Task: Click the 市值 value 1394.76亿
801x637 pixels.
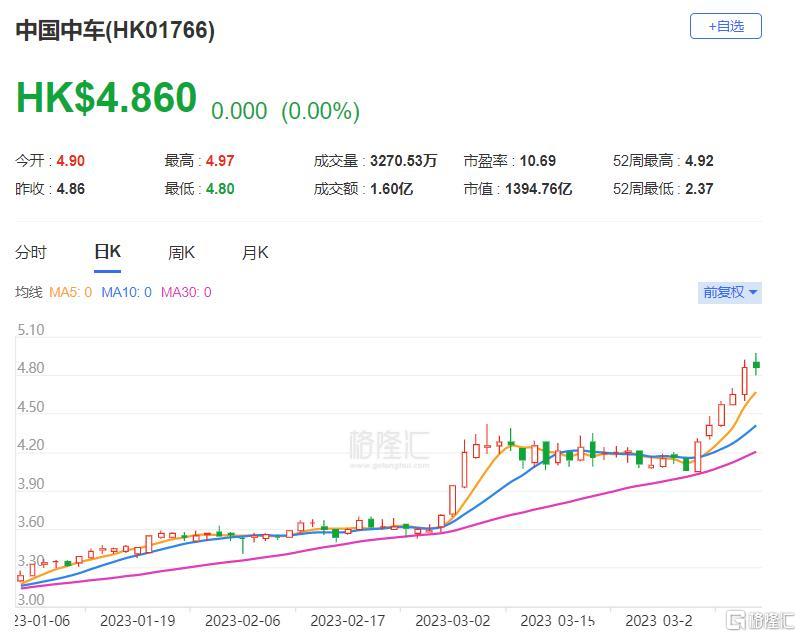Action: coord(538,189)
